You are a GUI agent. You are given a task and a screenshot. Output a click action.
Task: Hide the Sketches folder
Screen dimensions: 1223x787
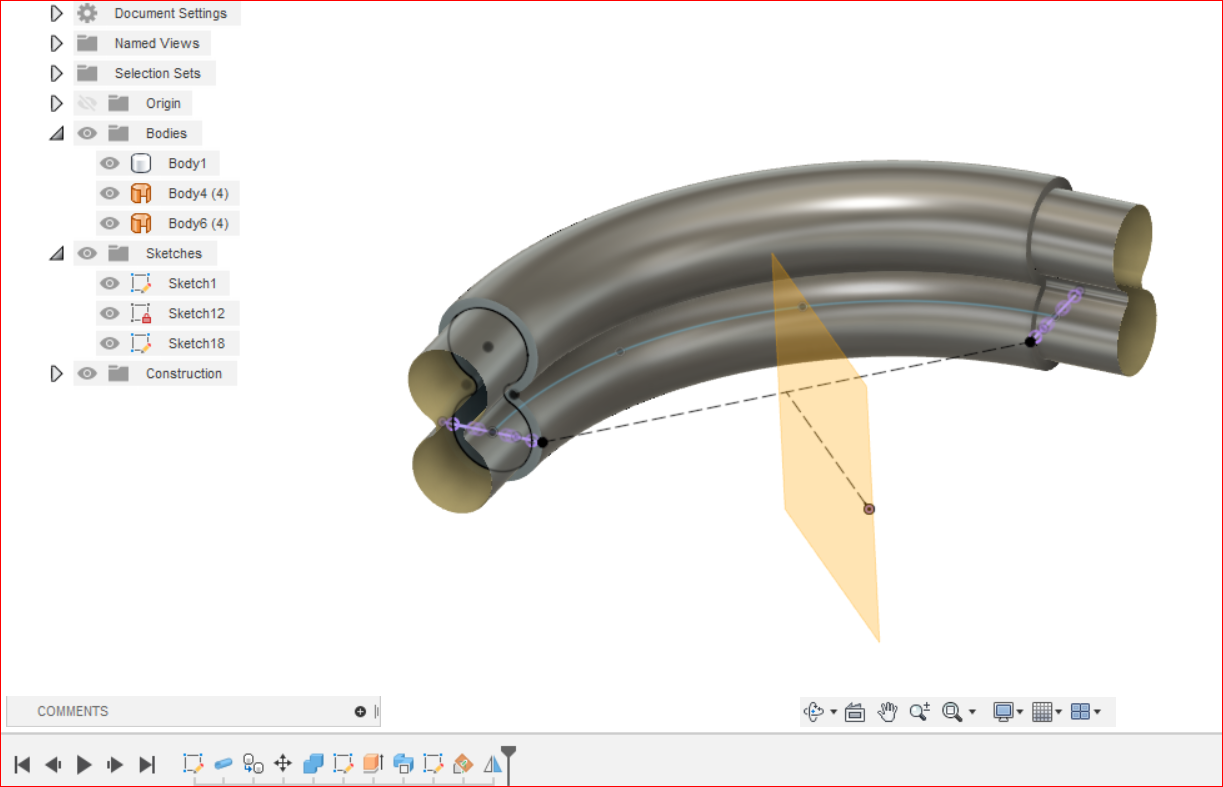[x=87, y=253]
